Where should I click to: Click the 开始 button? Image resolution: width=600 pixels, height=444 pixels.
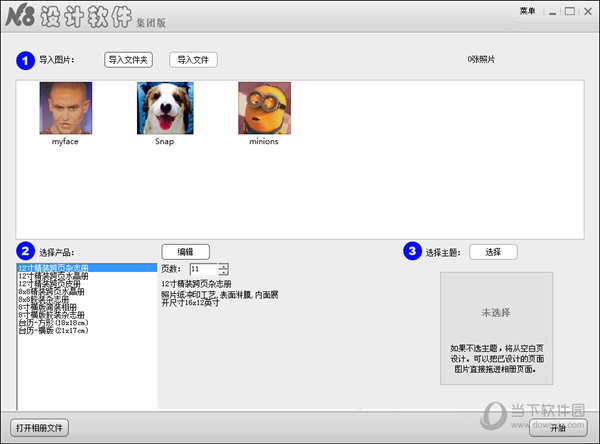coord(558,428)
